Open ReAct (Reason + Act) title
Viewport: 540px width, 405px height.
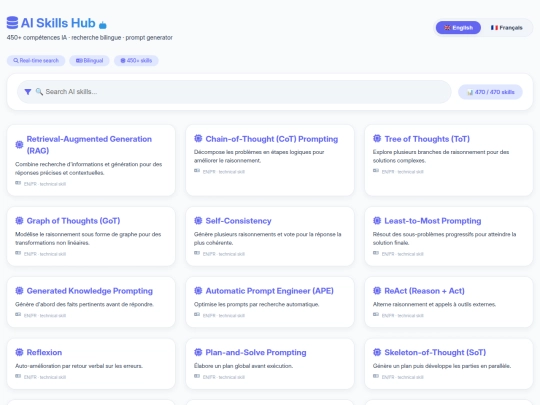(x=424, y=291)
